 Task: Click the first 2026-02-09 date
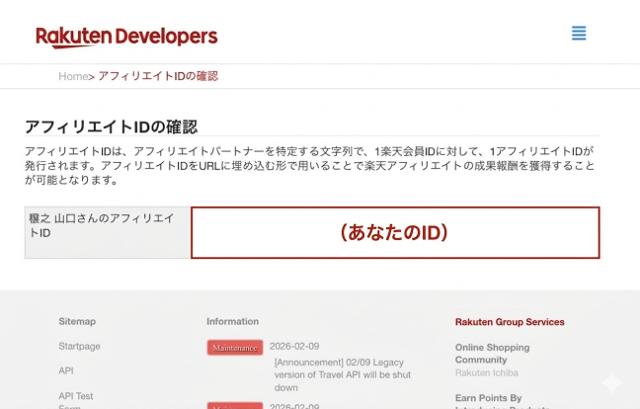point(294,346)
